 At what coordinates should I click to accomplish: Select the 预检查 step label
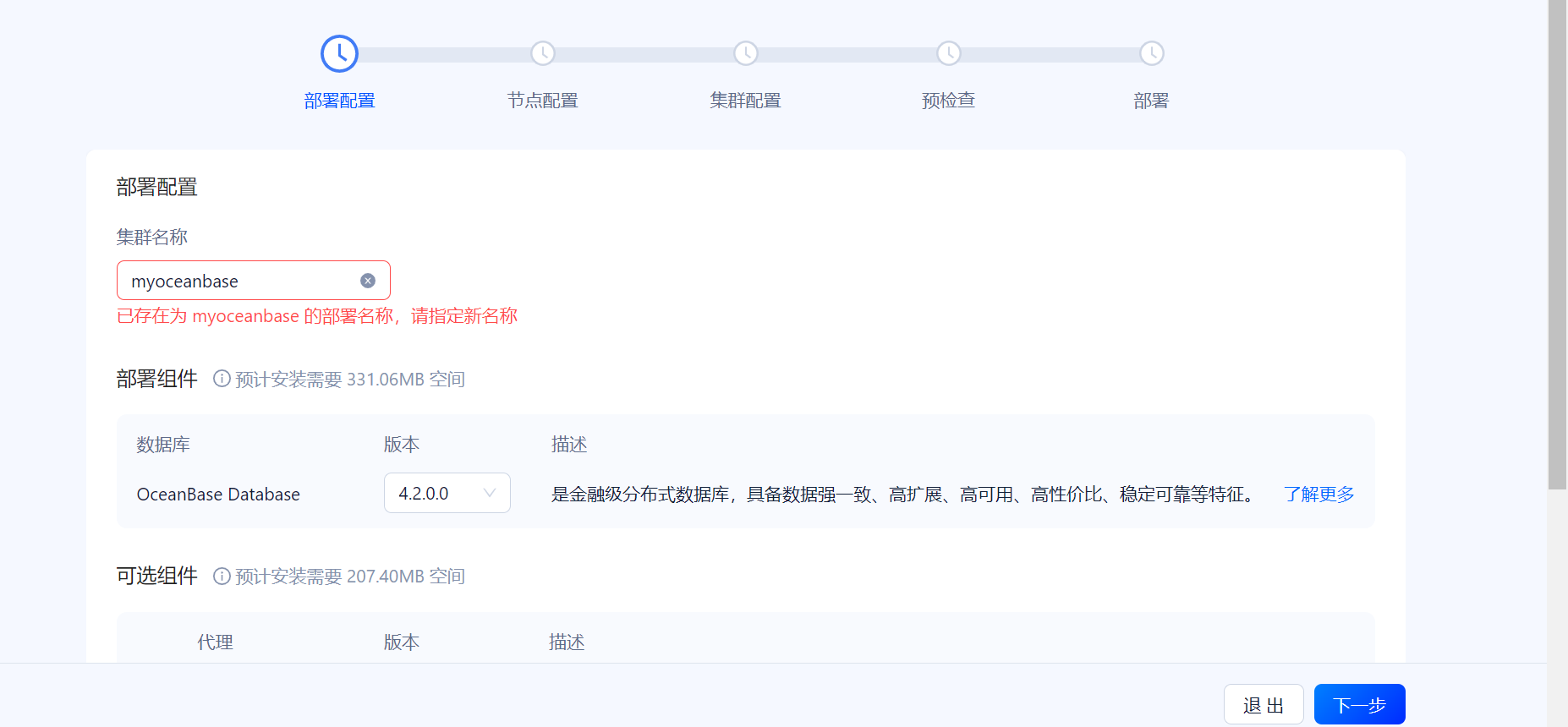point(949,101)
